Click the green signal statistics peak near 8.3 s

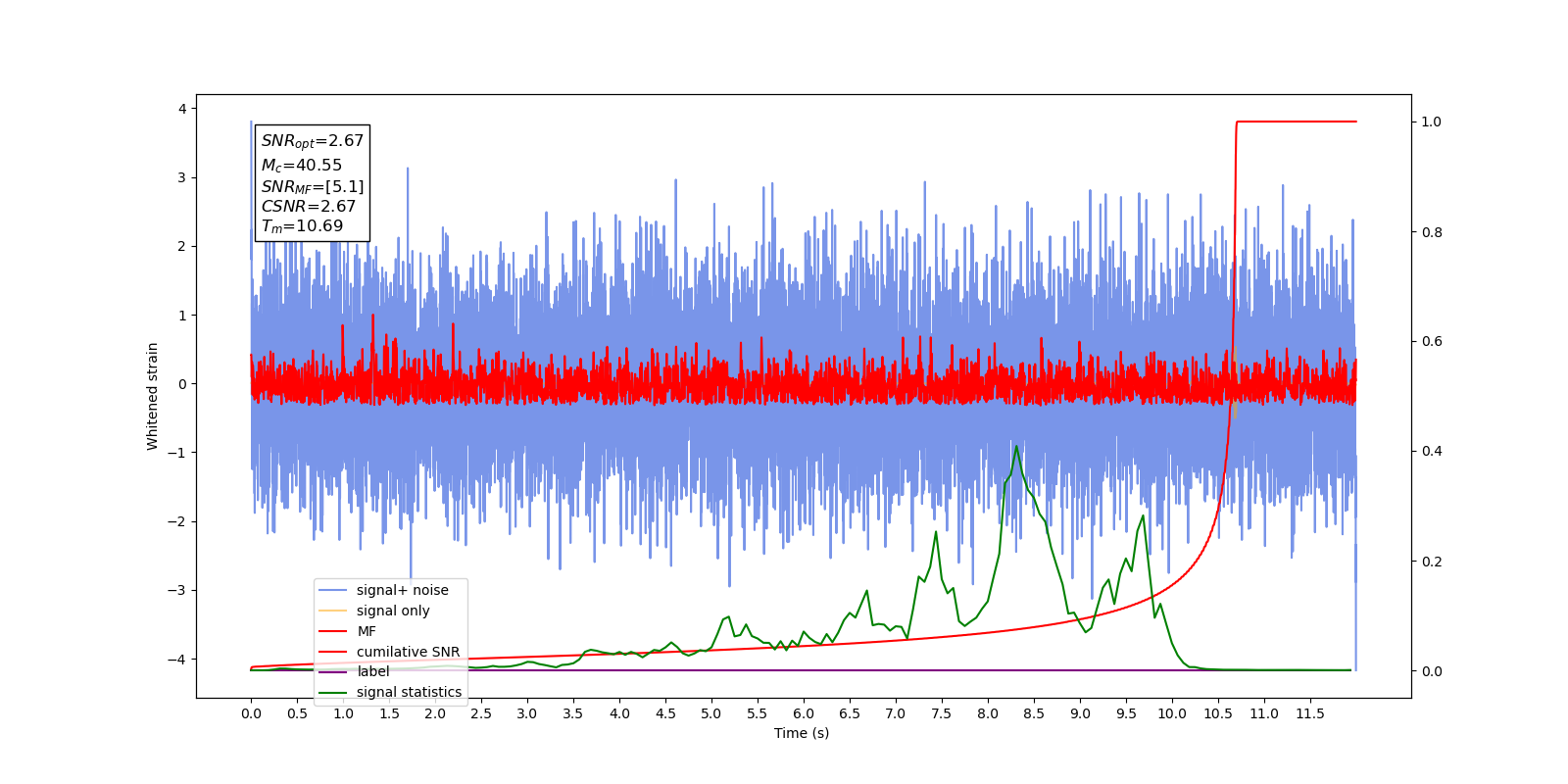pos(1016,447)
